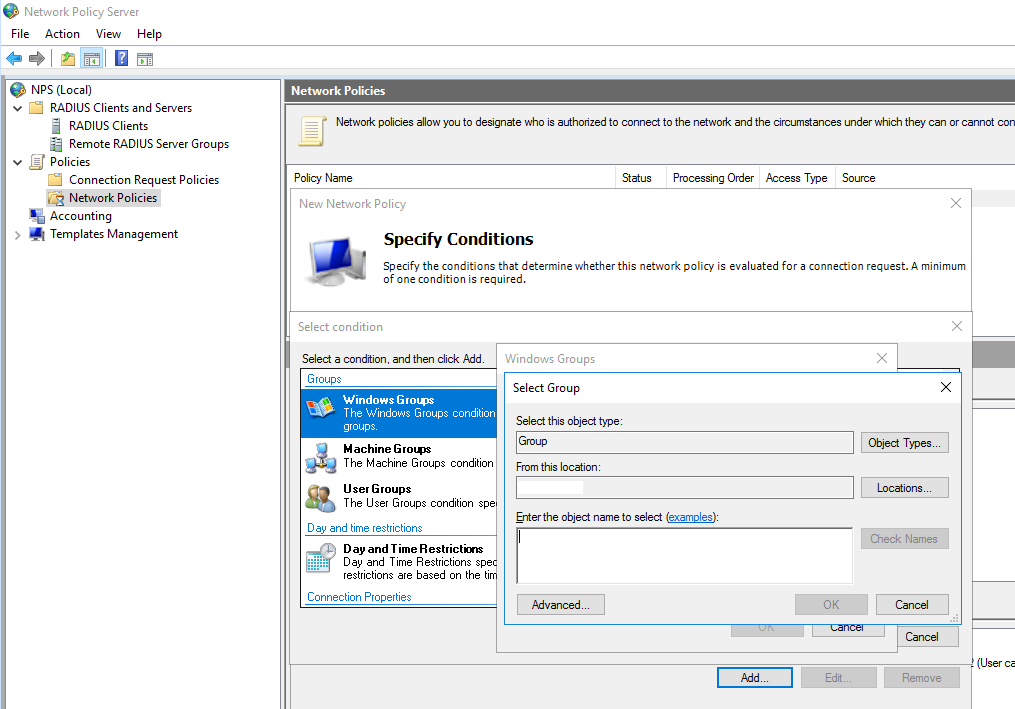Select Day and Time Restrictions condition text
1015x709 pixels.
[x=413, y=548]
